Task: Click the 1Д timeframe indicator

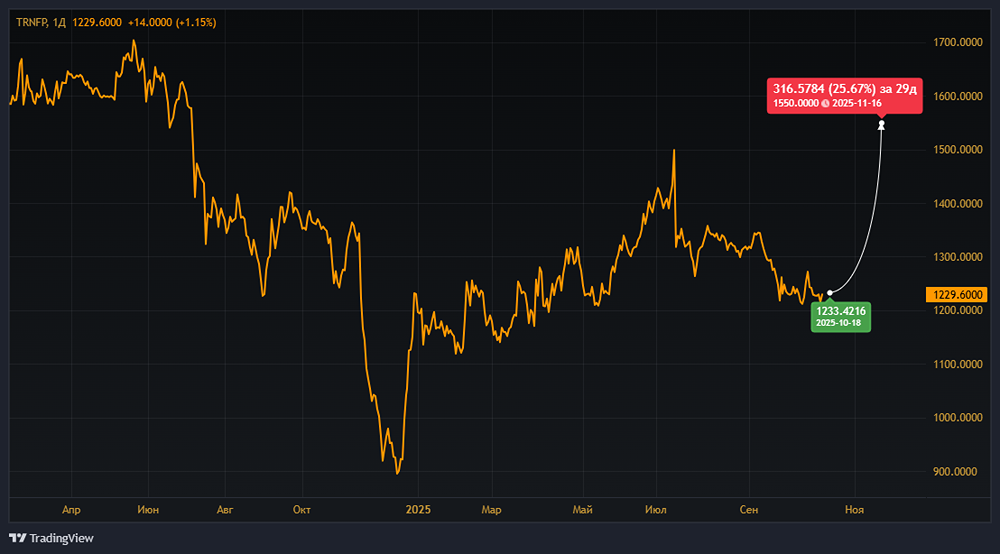Action: 59,22
